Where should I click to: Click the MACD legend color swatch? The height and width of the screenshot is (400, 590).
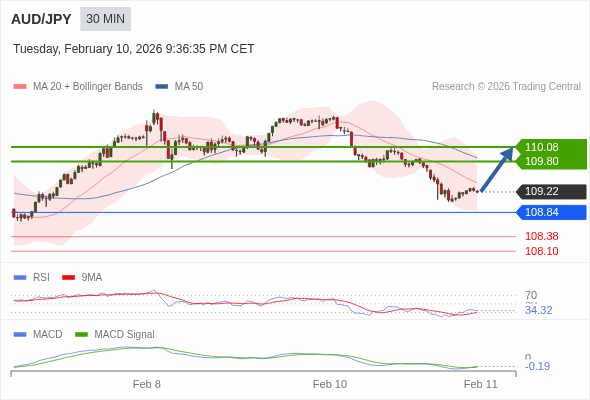coord(20,335)
